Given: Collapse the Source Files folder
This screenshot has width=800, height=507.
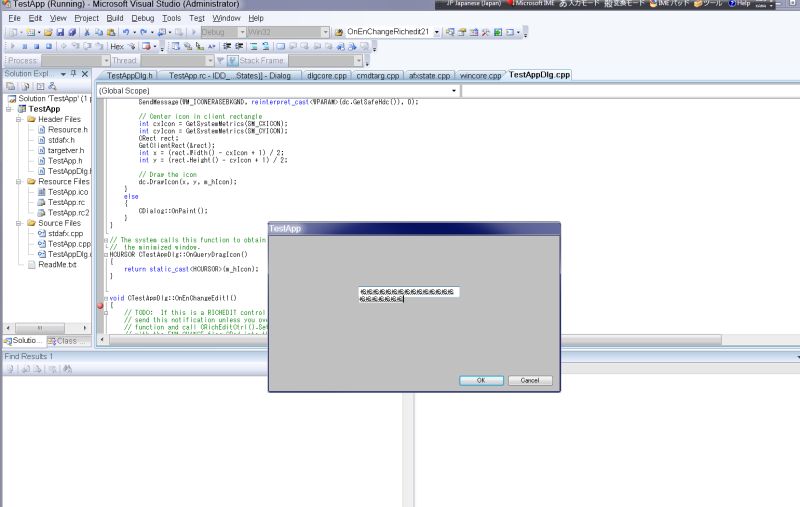Looking at the screenshot, I should point(18,223).
